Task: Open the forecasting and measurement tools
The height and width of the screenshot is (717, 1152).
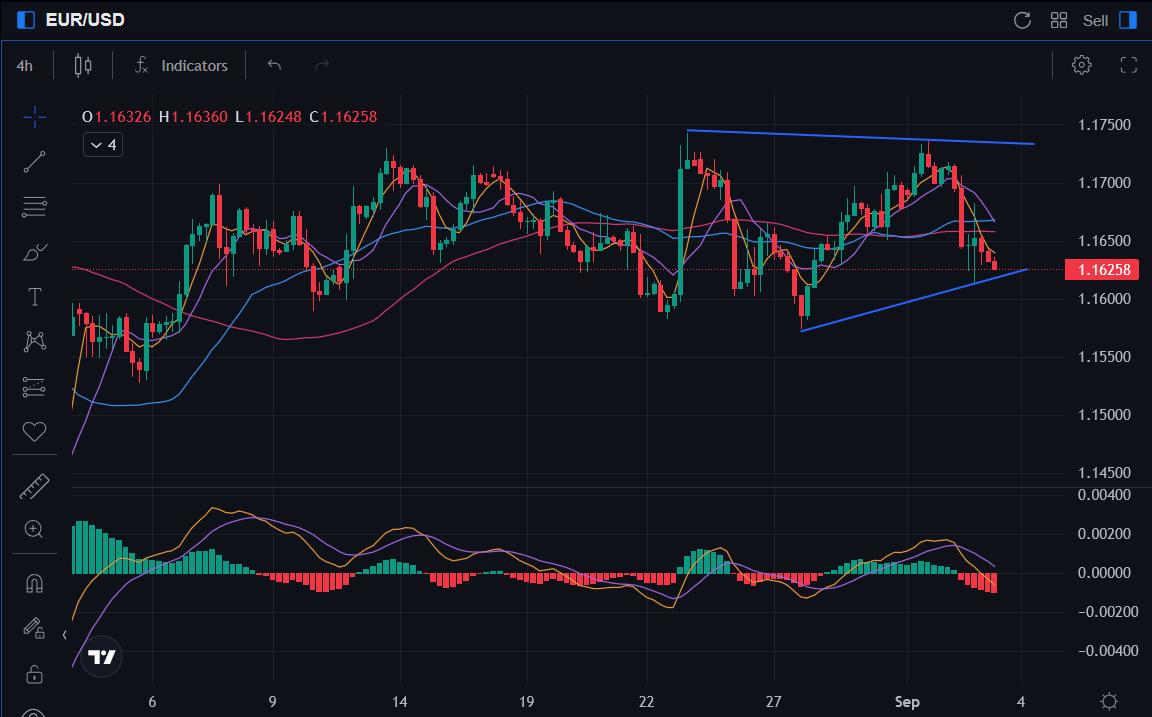Action: click(x=35, y=386)
